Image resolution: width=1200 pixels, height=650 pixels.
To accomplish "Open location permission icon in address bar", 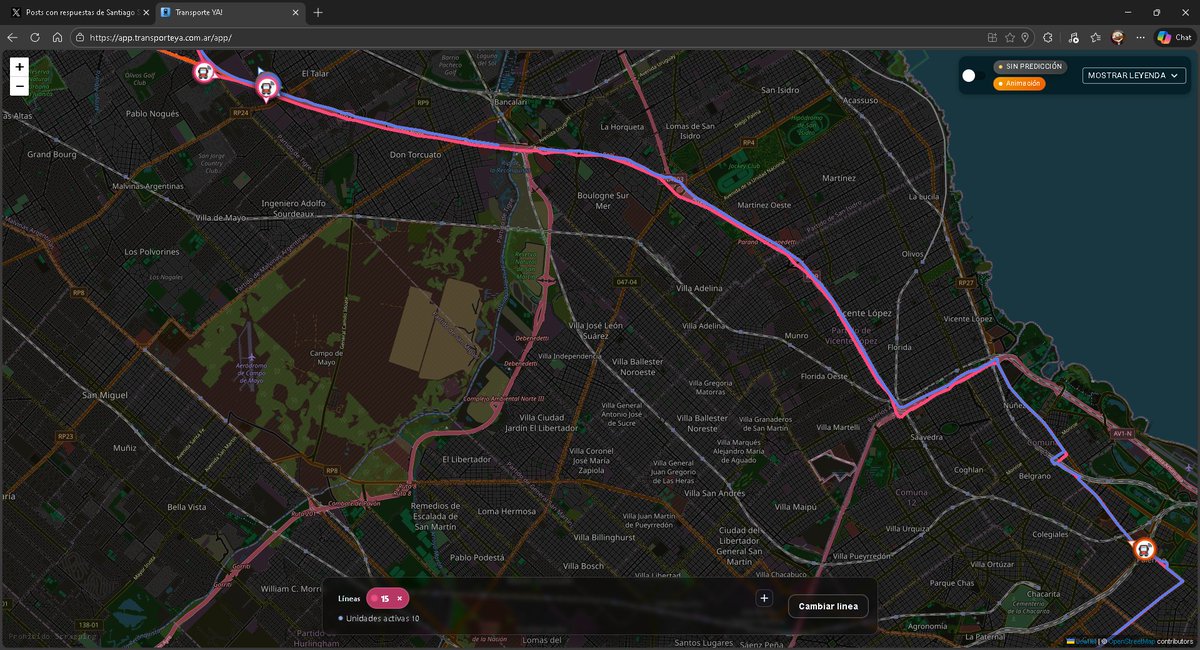I will [x=1025, y=37].
